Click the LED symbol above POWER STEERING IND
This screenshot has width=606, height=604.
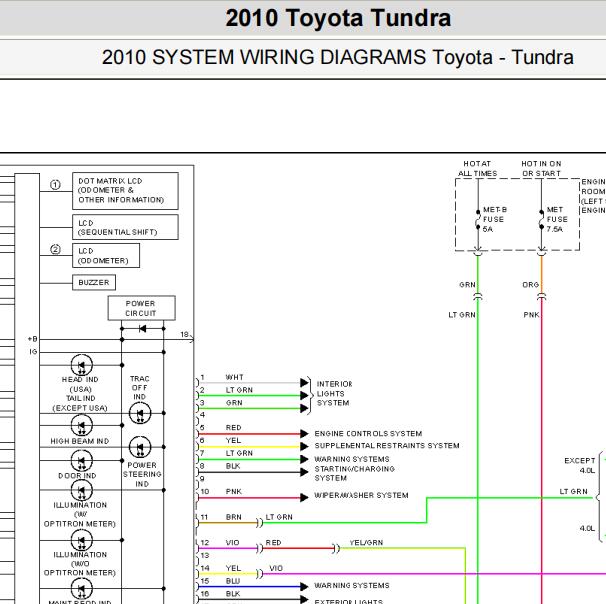click(x=140, y=447)
